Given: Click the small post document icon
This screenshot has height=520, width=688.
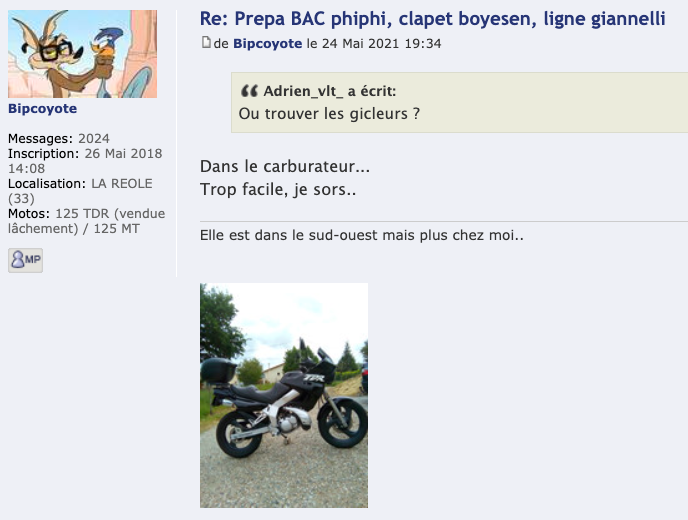Looking at the screenshot, I should [x=206, y=42].
